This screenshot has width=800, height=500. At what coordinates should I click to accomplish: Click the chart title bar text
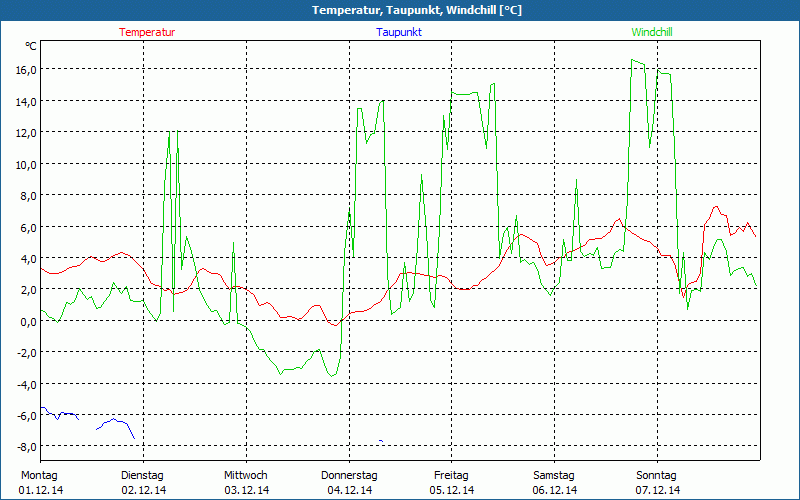pyautogui.click(x=400, y=10)
